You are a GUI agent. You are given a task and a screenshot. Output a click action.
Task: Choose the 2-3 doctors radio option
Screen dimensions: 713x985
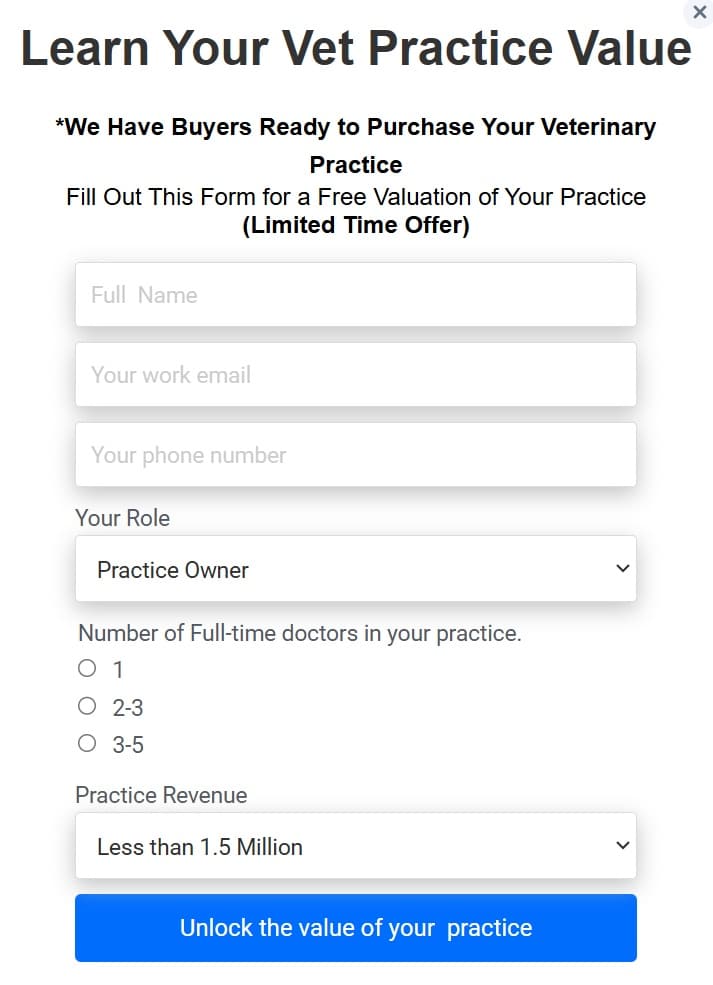pyautogui.click(x=87, y=706)
